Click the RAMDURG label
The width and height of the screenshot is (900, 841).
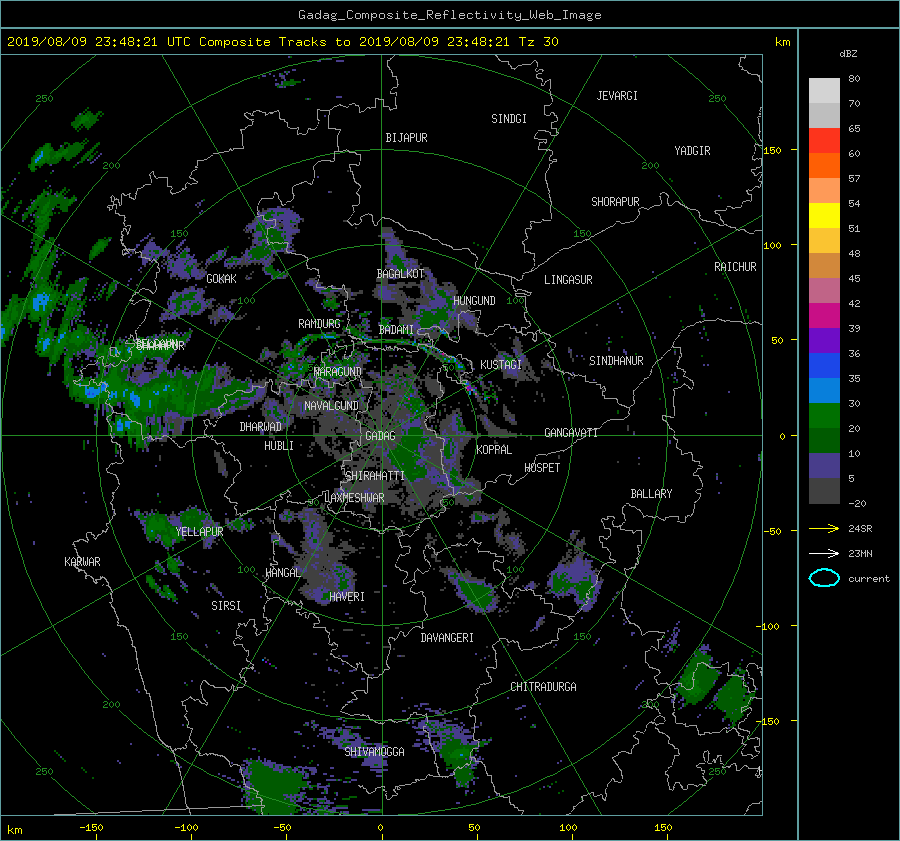click(x=319, y=324)
